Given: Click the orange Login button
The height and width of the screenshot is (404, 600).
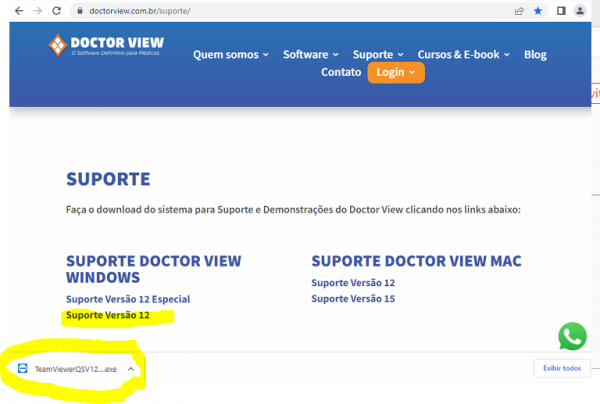Looking at the screenshot, I should click(x=396, y=73).
